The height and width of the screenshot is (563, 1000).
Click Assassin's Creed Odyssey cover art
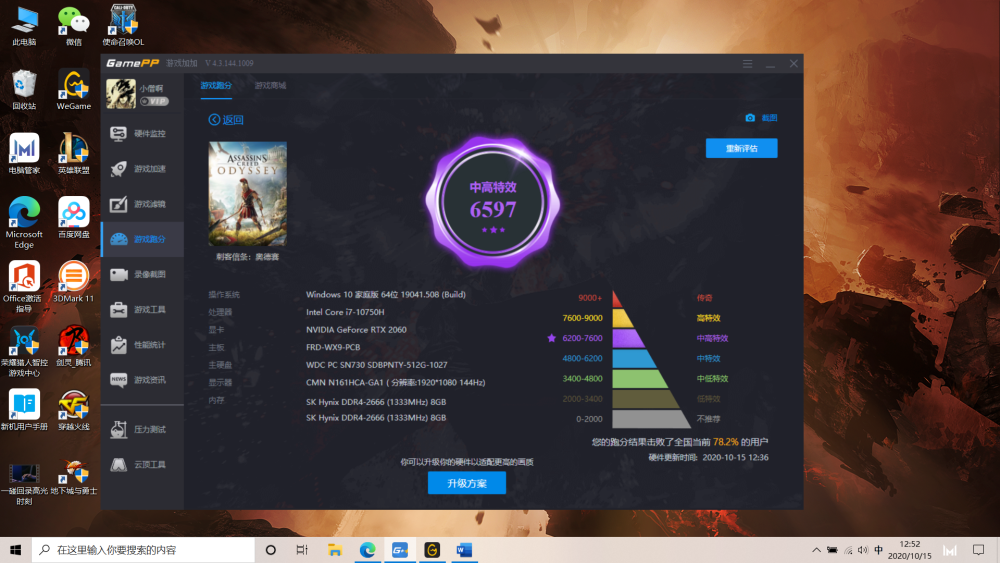247,194
